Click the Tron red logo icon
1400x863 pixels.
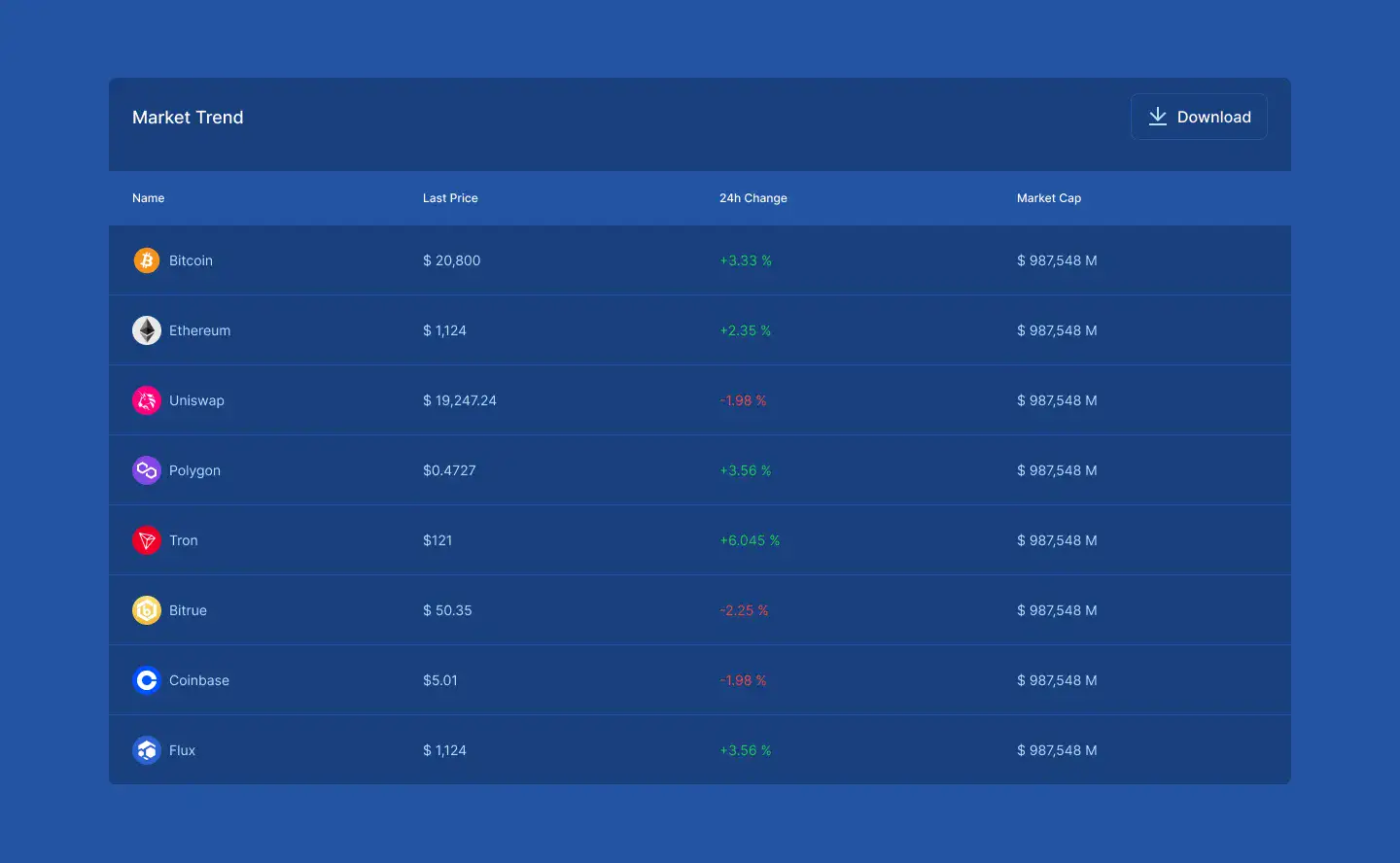(x=147, y=540)
